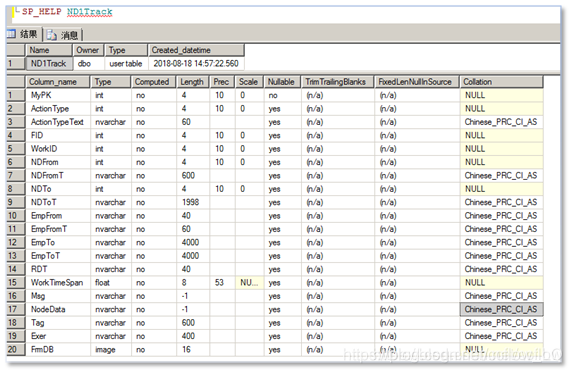Image resolution: width=572 pixels, height=373 pixels.
Task: Select row header 20 in the columns grid
Action: point(16,350)
